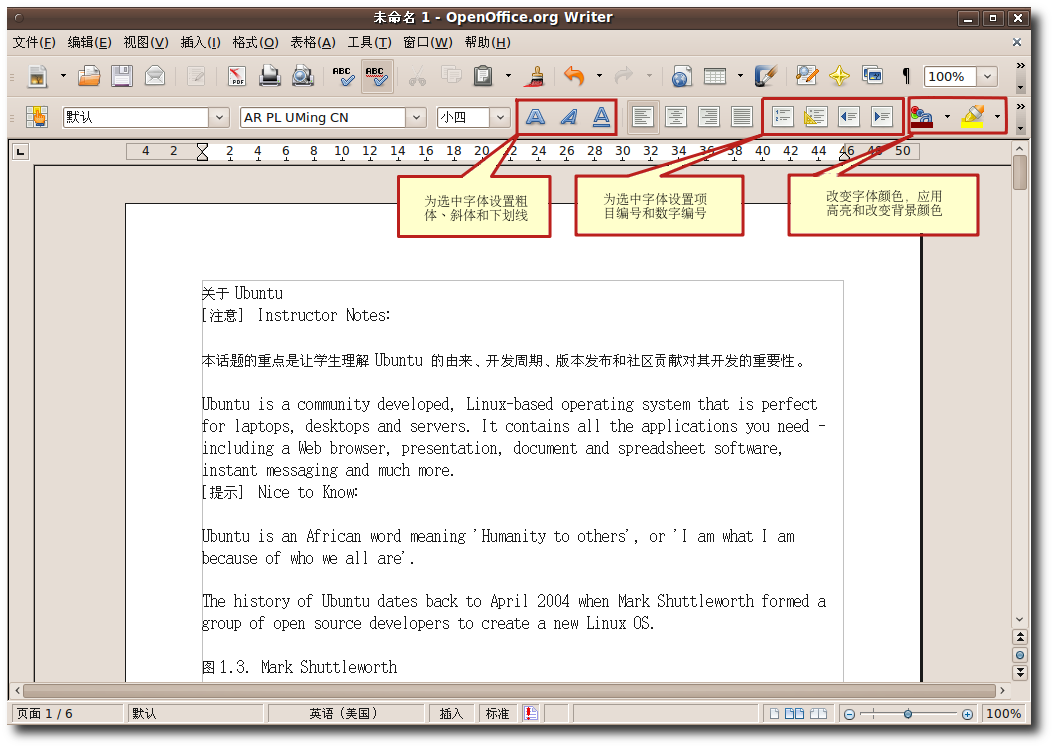
Task: Open the zoom percentage dropdown in toolbar
Action: coord(987,77)
